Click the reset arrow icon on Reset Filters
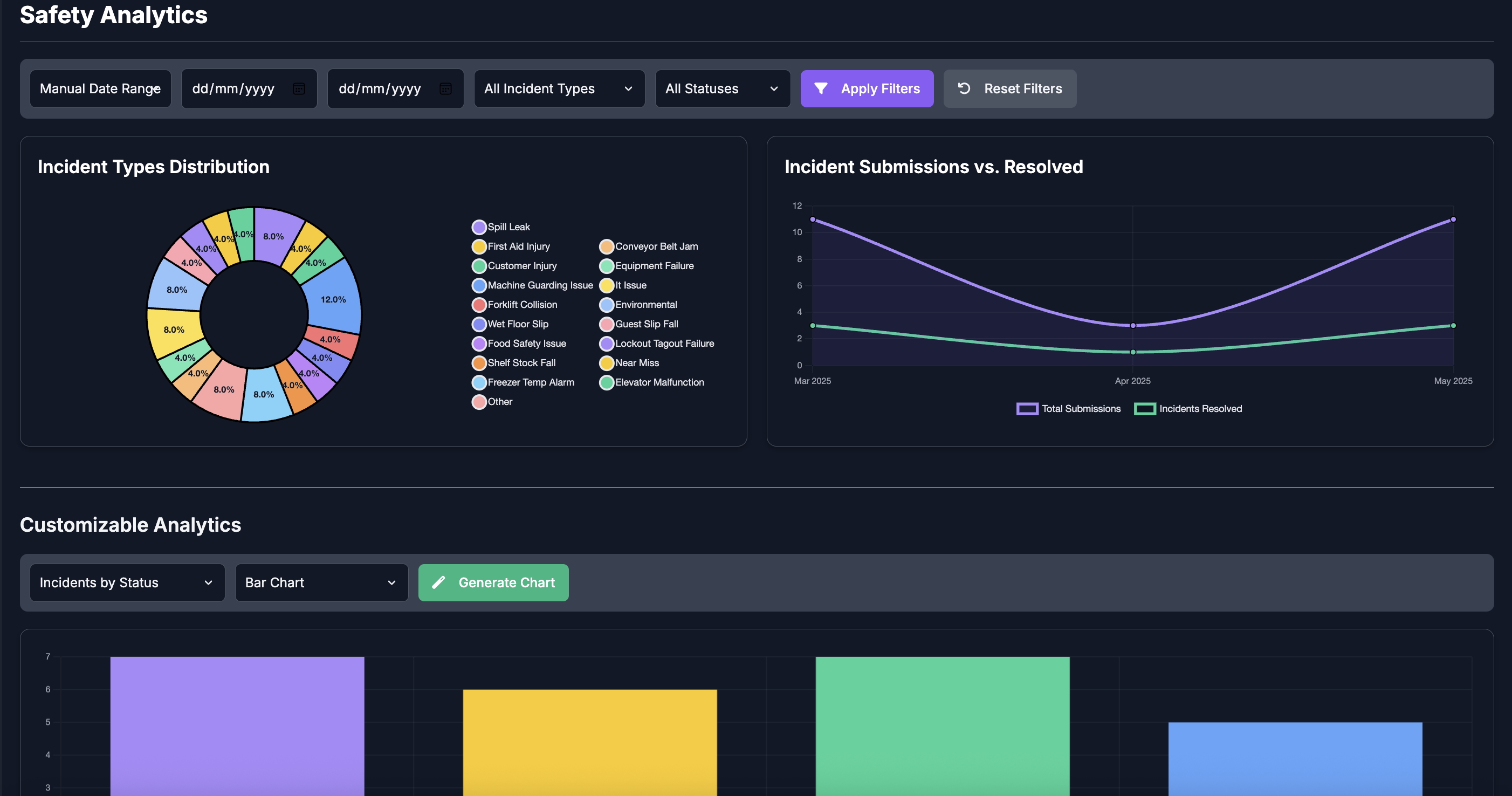 point(963,88)
